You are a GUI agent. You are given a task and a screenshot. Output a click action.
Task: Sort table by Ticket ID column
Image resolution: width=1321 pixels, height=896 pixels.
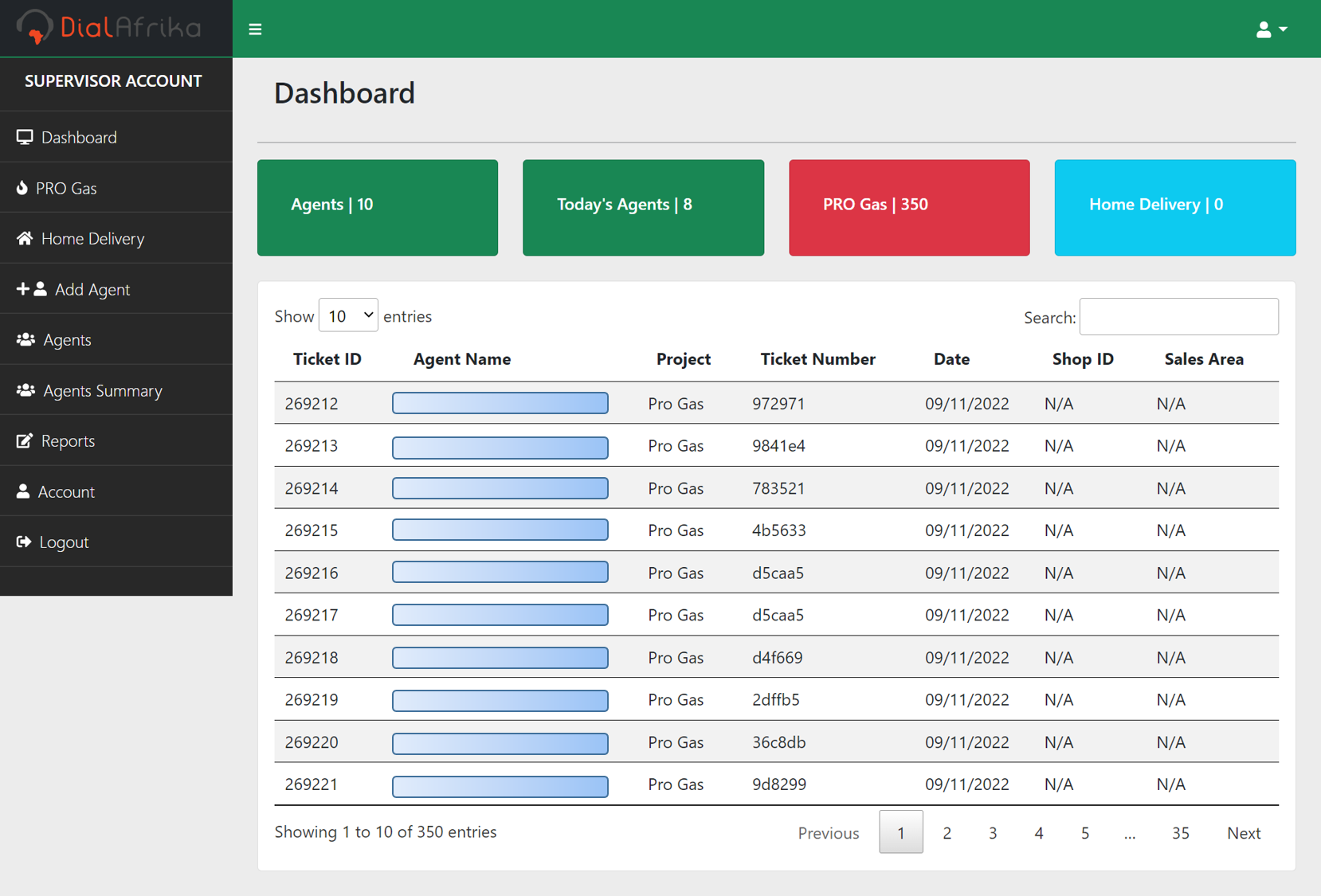pyautogui.click(x=327, y=359)
